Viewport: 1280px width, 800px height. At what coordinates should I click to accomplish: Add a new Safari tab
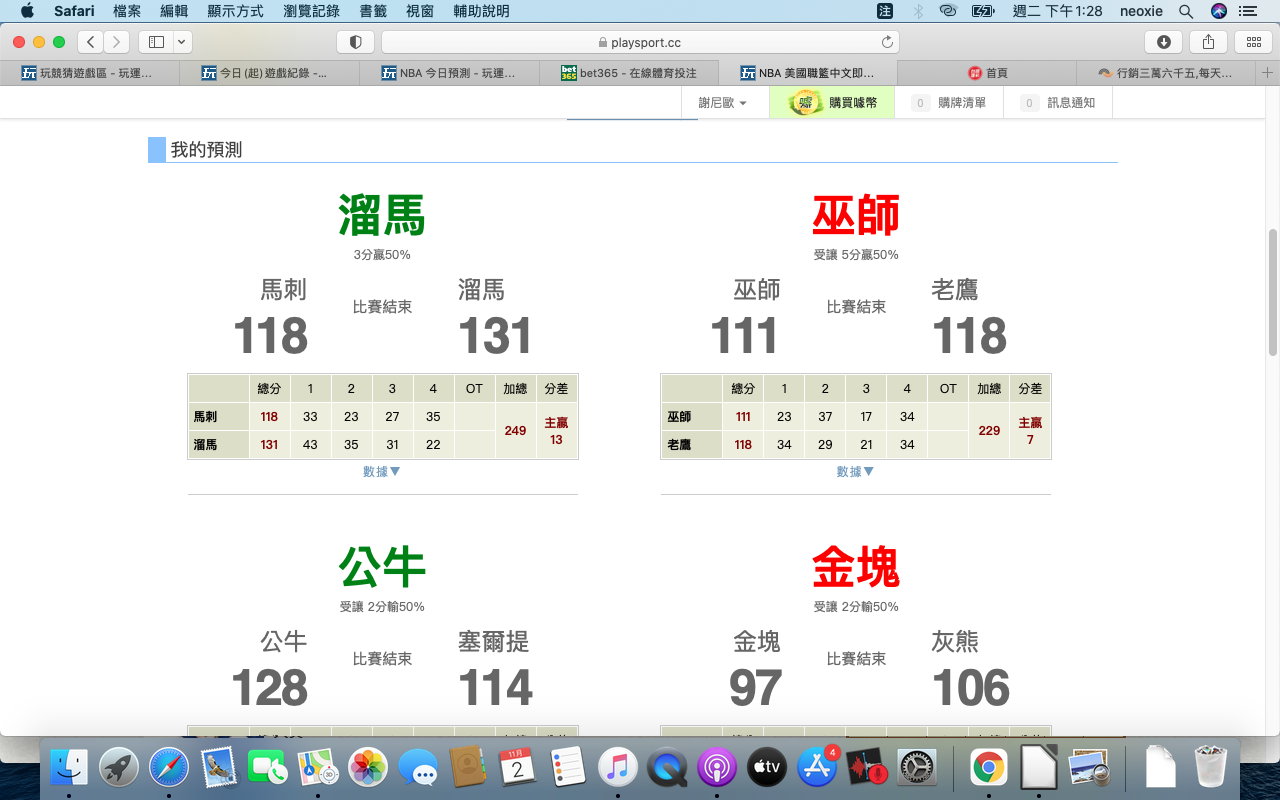pos(1268,73)
